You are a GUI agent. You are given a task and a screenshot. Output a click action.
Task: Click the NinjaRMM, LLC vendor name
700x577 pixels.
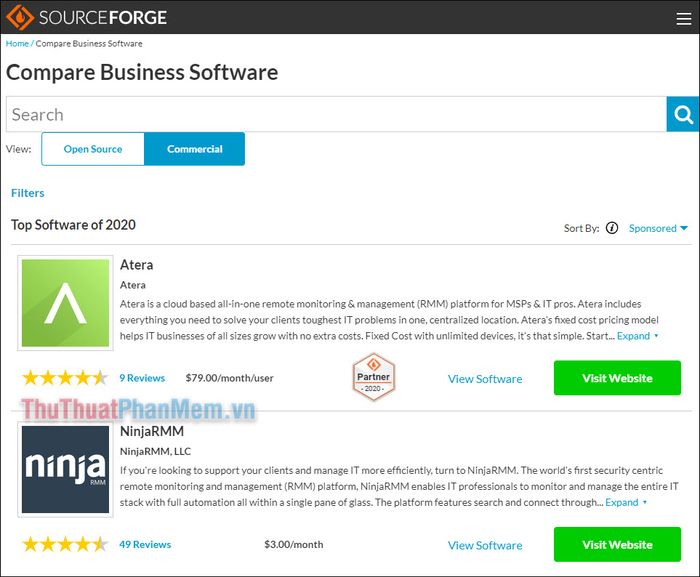[x=155, y=452]
